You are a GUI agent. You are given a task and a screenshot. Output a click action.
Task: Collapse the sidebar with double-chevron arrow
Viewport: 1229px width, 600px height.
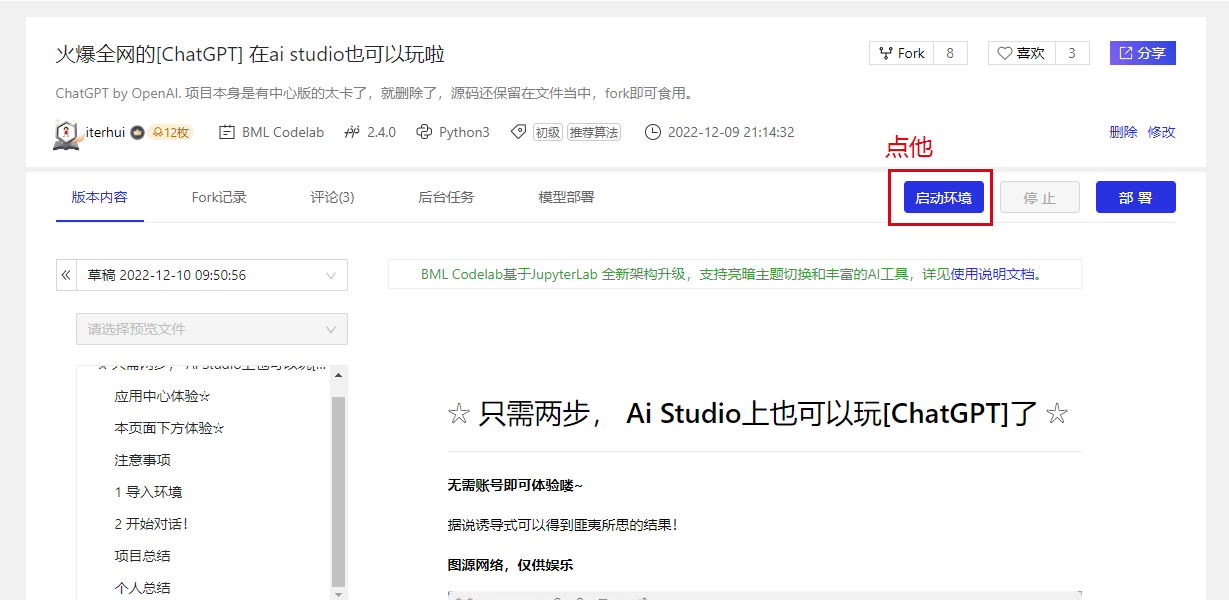(x=66, y=275)
